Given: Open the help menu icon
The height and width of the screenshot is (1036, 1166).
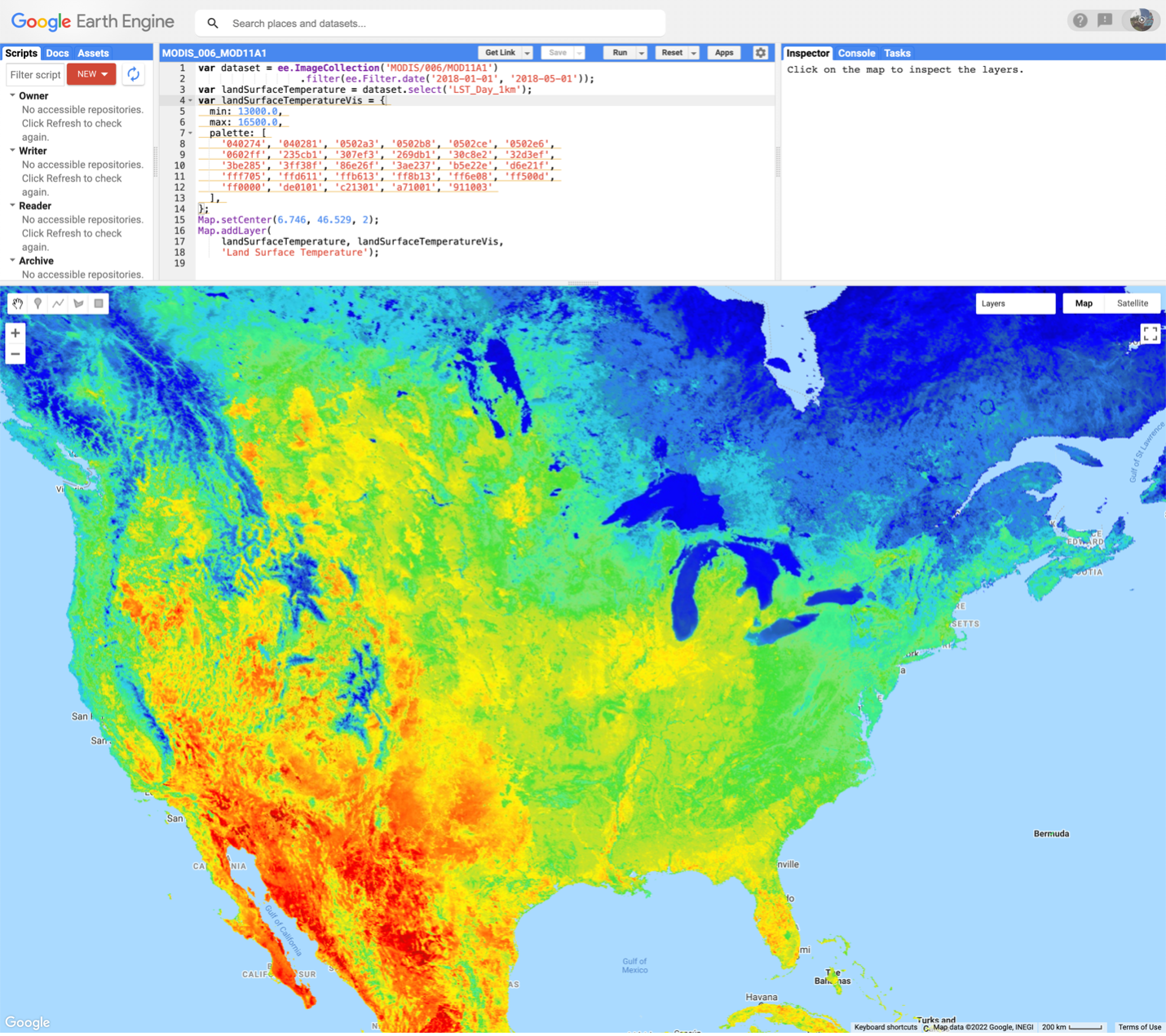Looking at the screenshot, I should (x=1080, y=21).
